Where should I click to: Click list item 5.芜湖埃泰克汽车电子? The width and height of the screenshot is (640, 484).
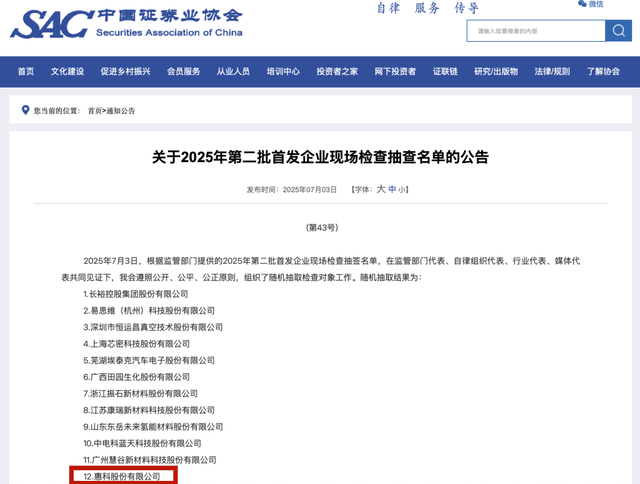pyautogui.click(x=149, y=360)
